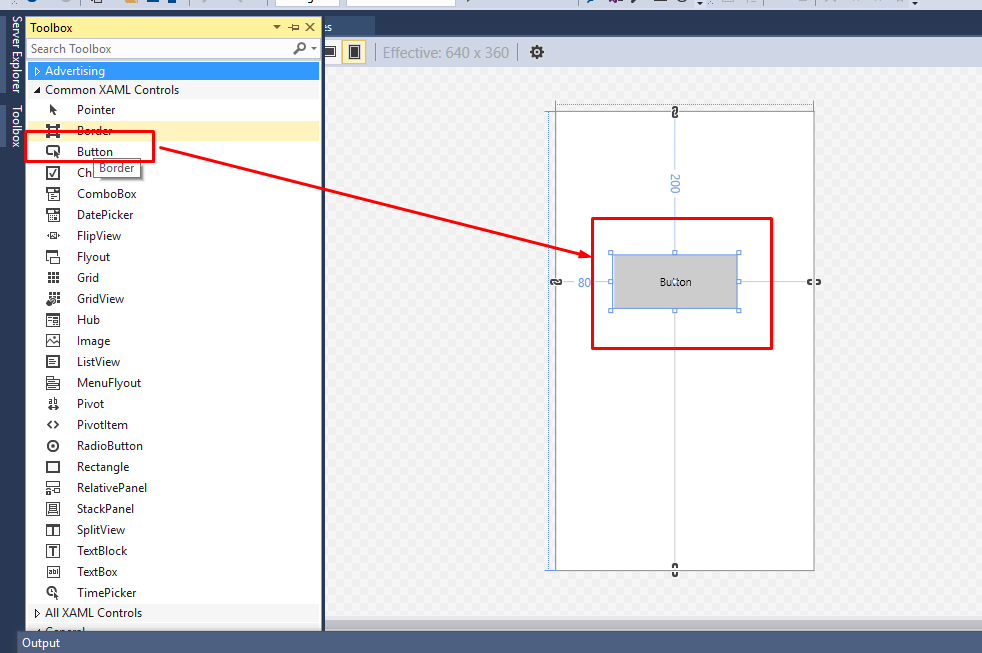Toggle the bottom margin anchor link
Image resolution: width=982 pixels, height=653 pixels.
(x=674, y=570)
